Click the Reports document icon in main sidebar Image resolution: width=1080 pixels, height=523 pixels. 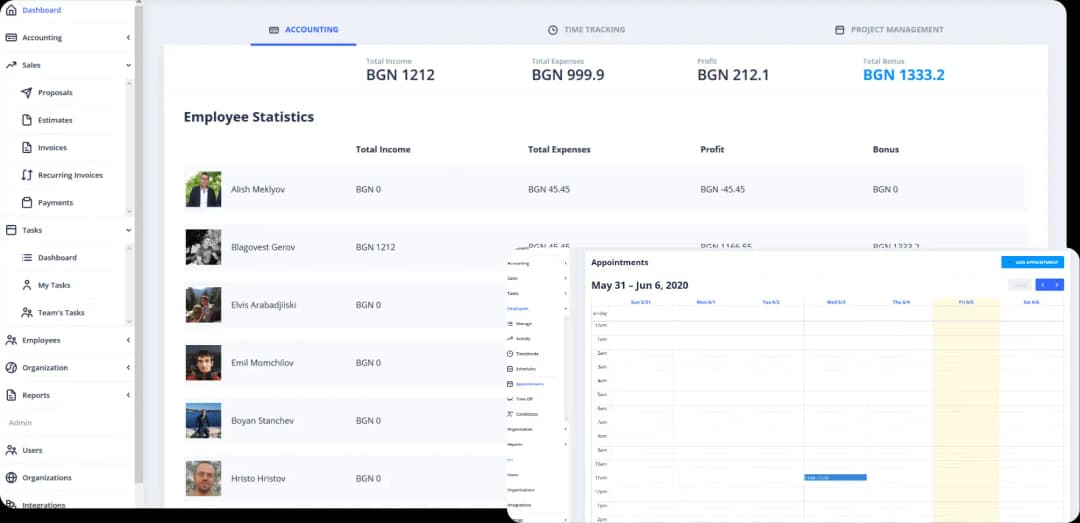(x=10, y=395)
